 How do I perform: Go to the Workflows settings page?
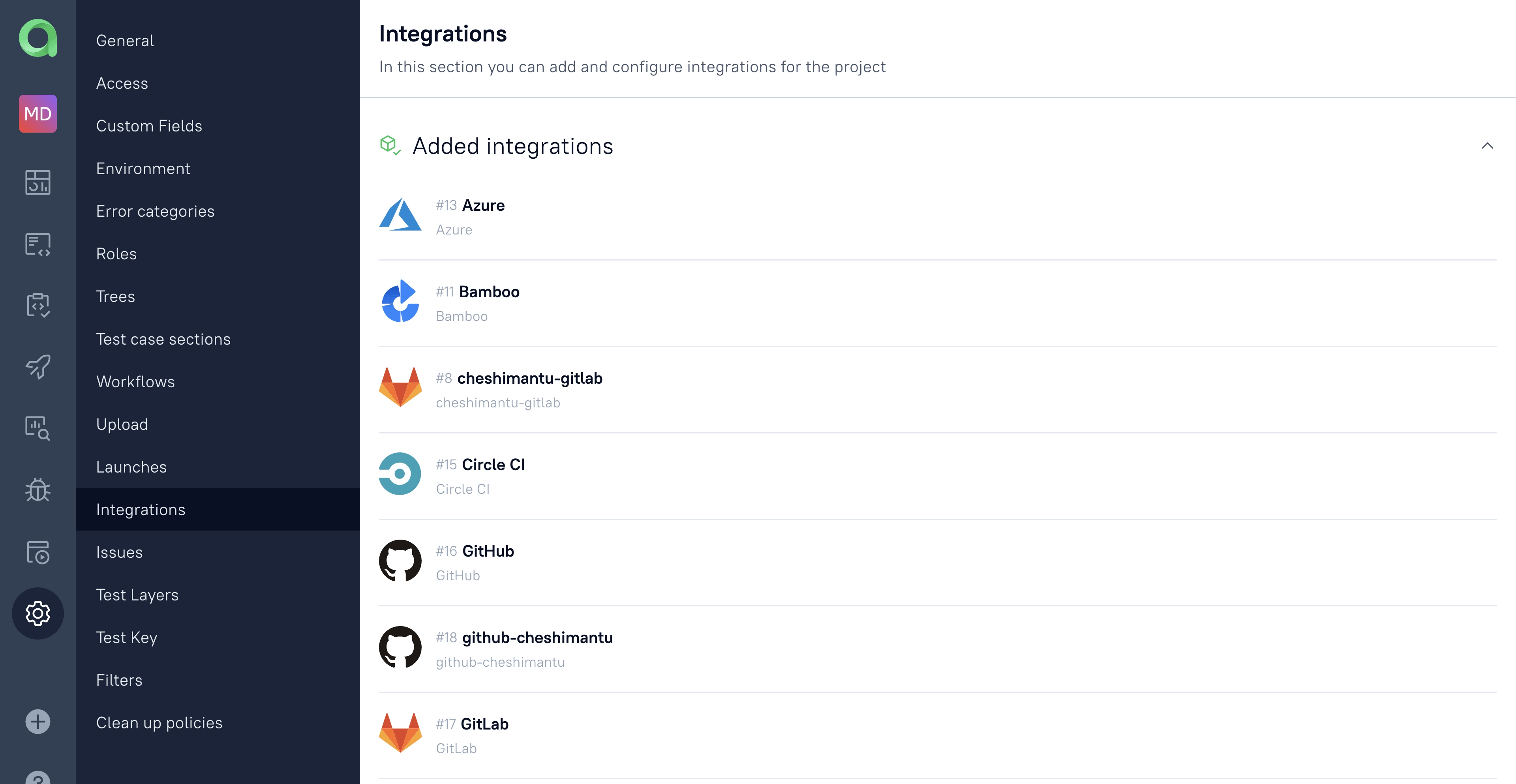pyautogui.click(x=135, y=382)
